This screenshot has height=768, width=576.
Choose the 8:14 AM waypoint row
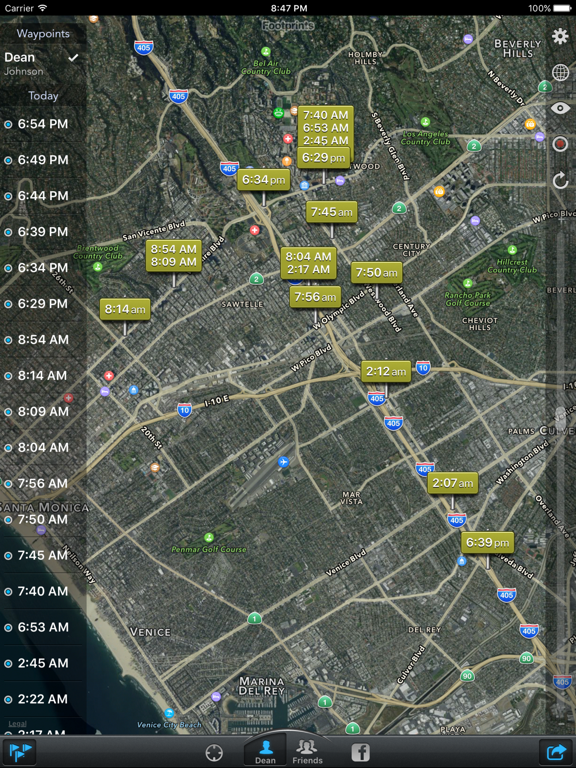tap(43, 376)
